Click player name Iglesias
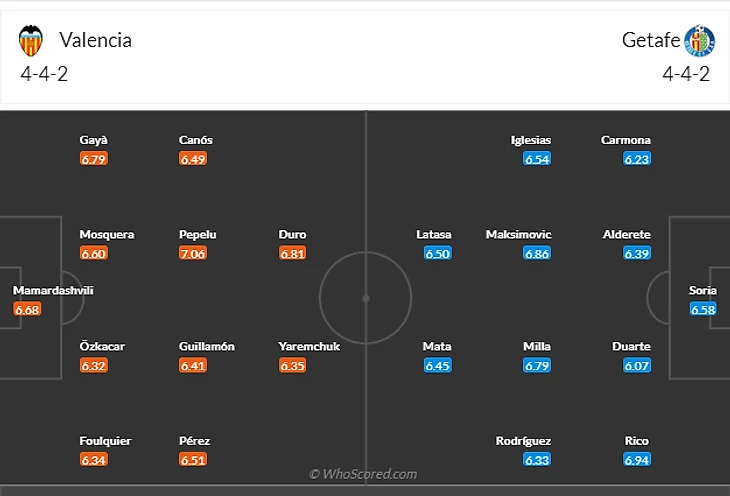Image resolution: width=730 pixels, height=496 pixels. [530, 140]
